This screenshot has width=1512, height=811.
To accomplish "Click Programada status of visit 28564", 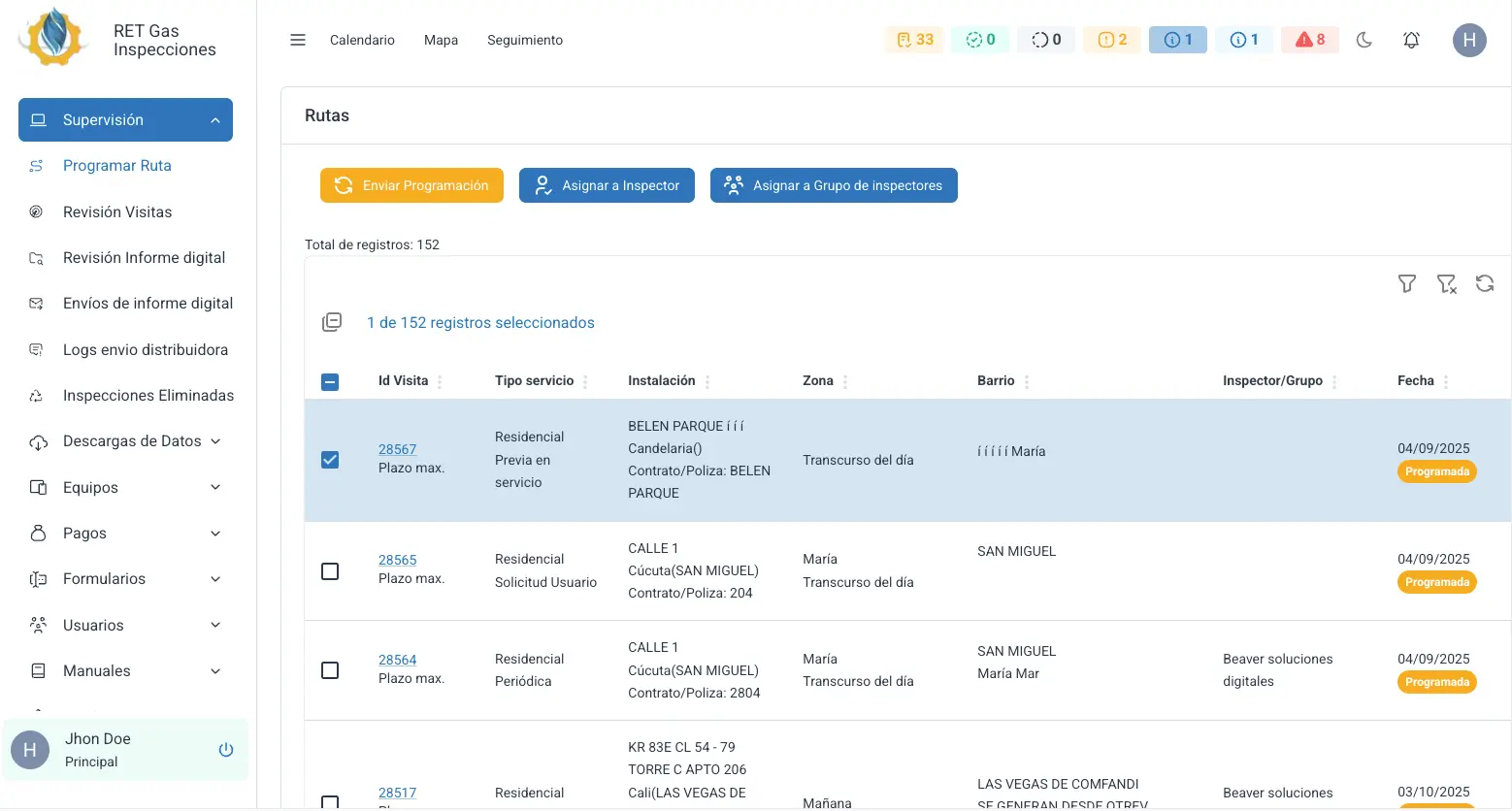I will pyautogui.click(x=1437, y=682).
